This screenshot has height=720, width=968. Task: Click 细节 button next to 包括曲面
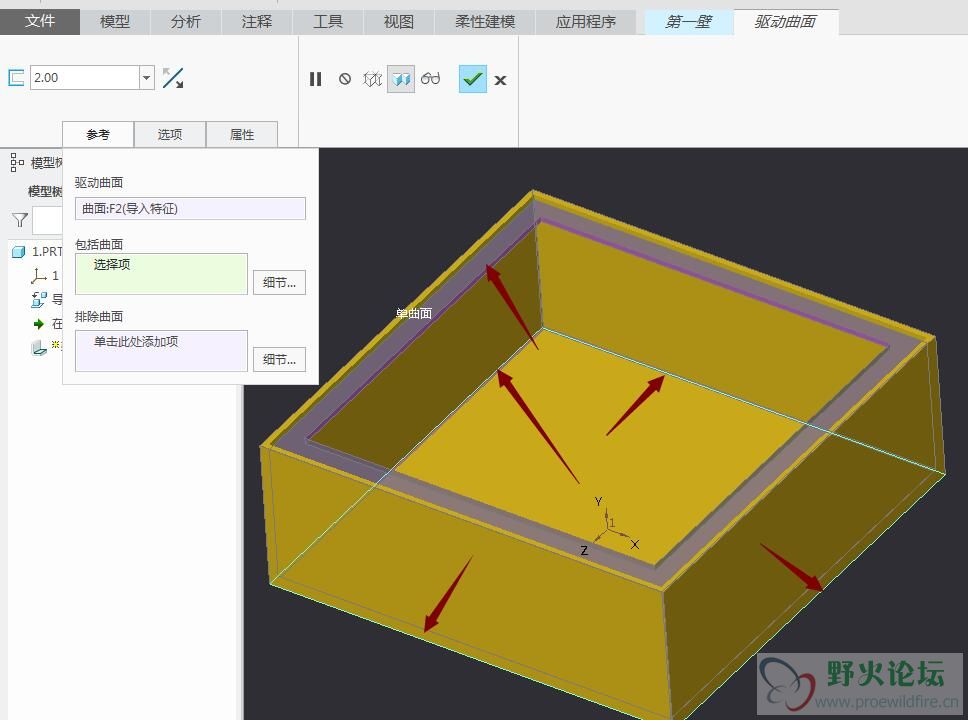click(x=279, y=283)
